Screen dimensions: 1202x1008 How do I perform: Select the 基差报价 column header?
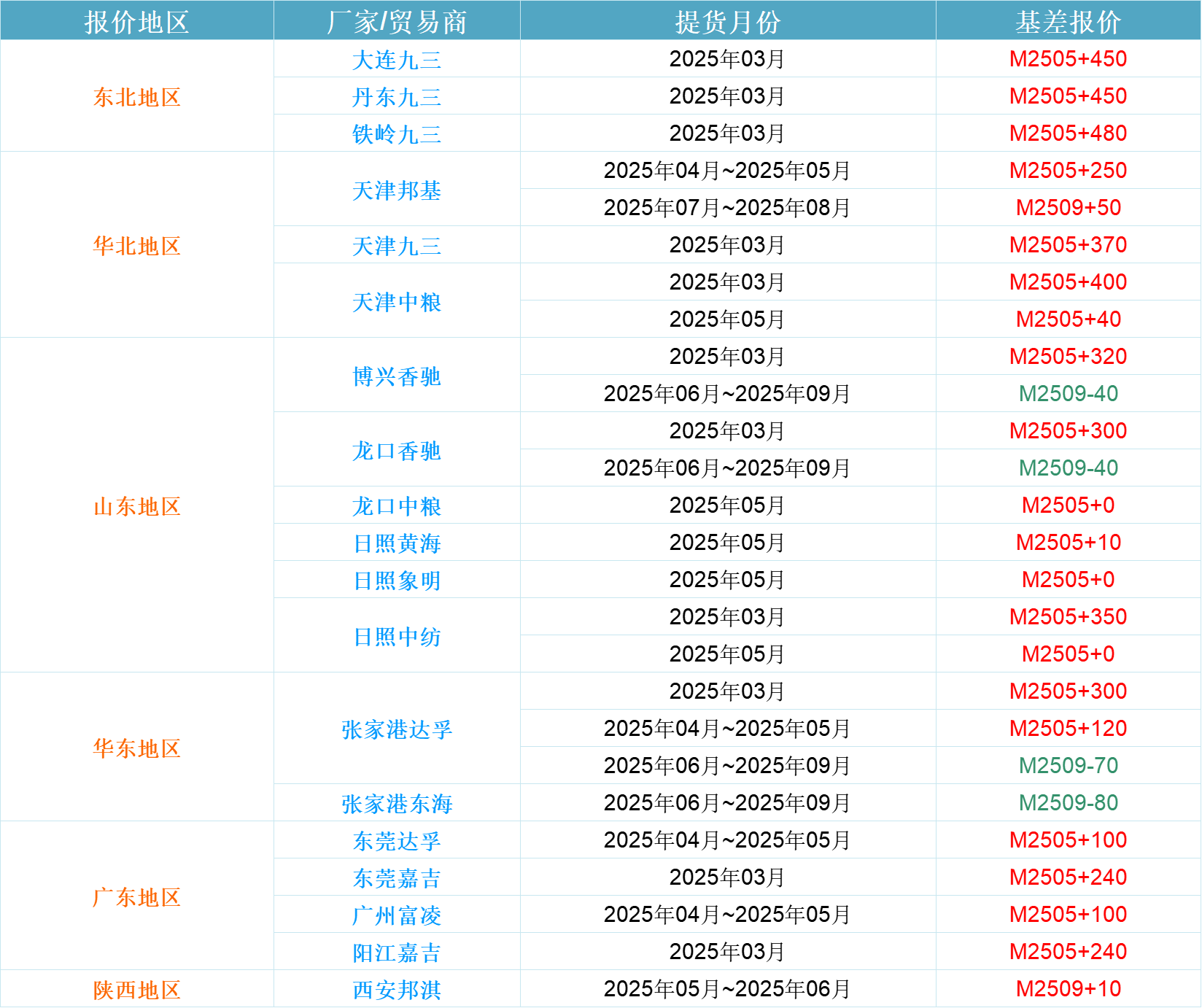pos(1068,21)
